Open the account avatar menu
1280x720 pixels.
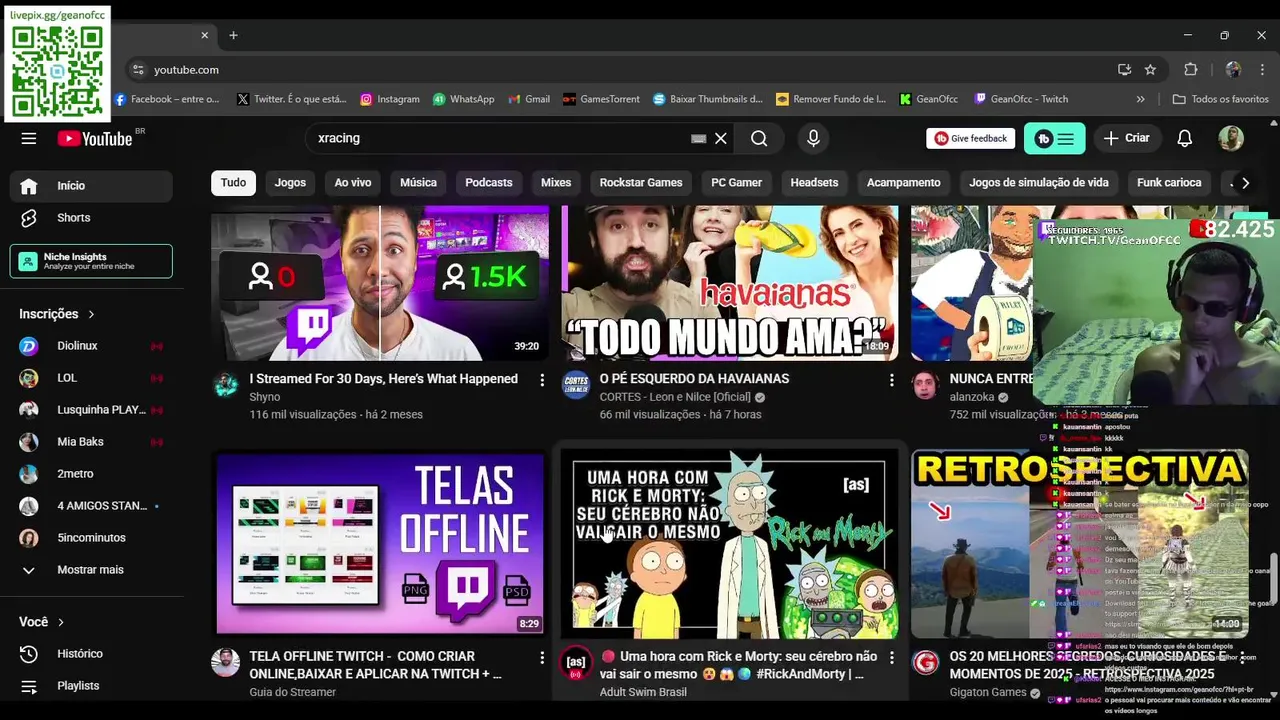point(1231,138)
